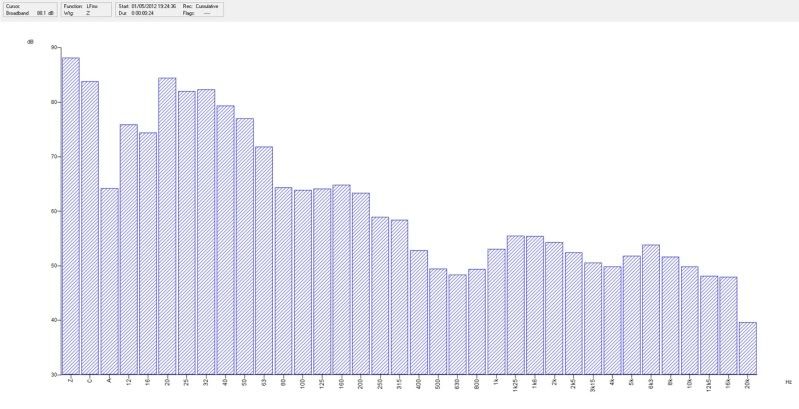
Task: Click the 630 Hz band bar
Action: click(x=458, y=324)
